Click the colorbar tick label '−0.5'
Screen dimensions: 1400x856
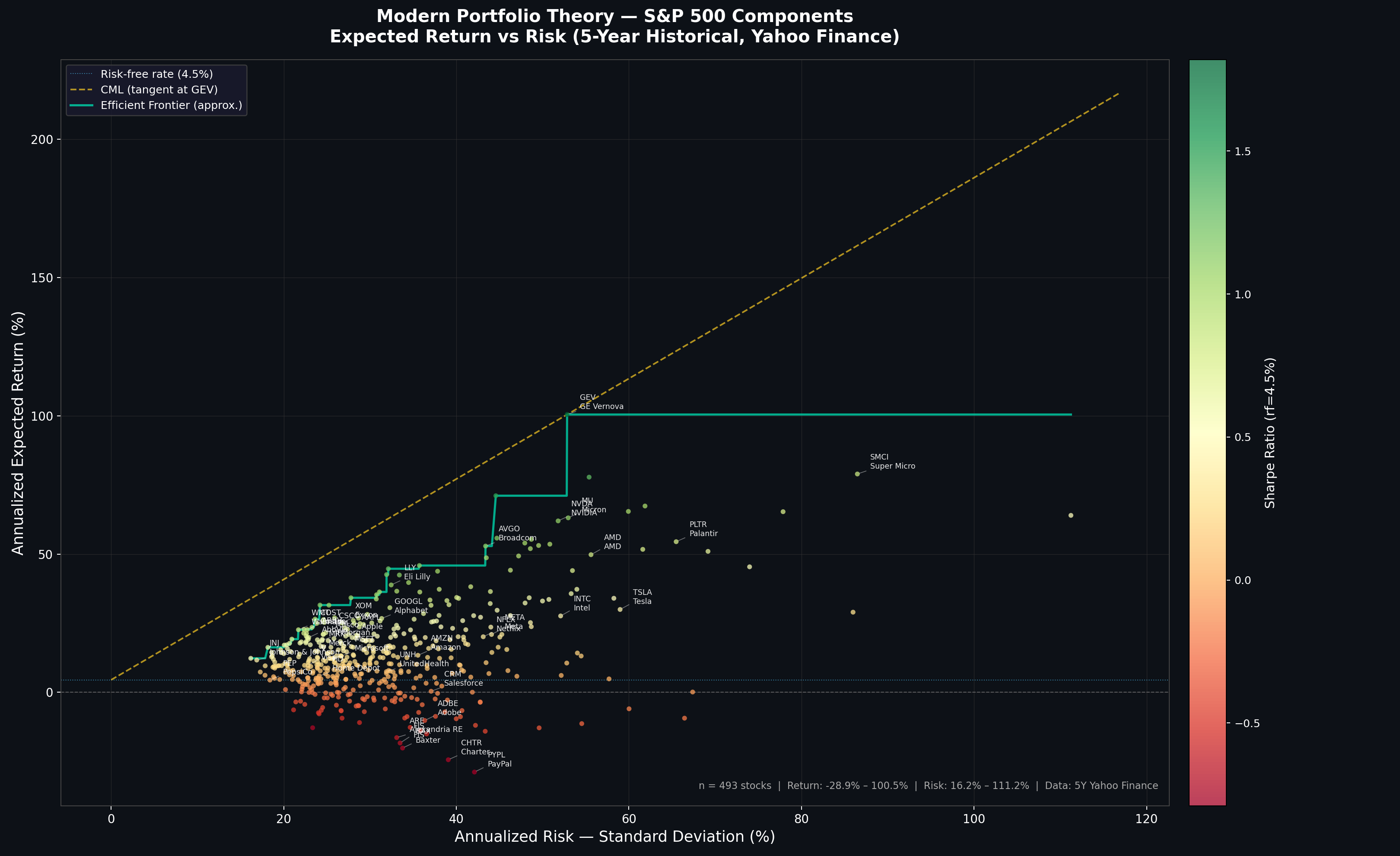(1247, 724)
